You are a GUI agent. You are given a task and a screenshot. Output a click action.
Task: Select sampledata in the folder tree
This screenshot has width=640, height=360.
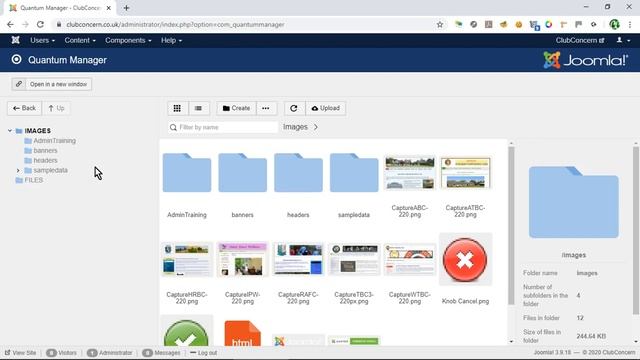tap(51, 170)
